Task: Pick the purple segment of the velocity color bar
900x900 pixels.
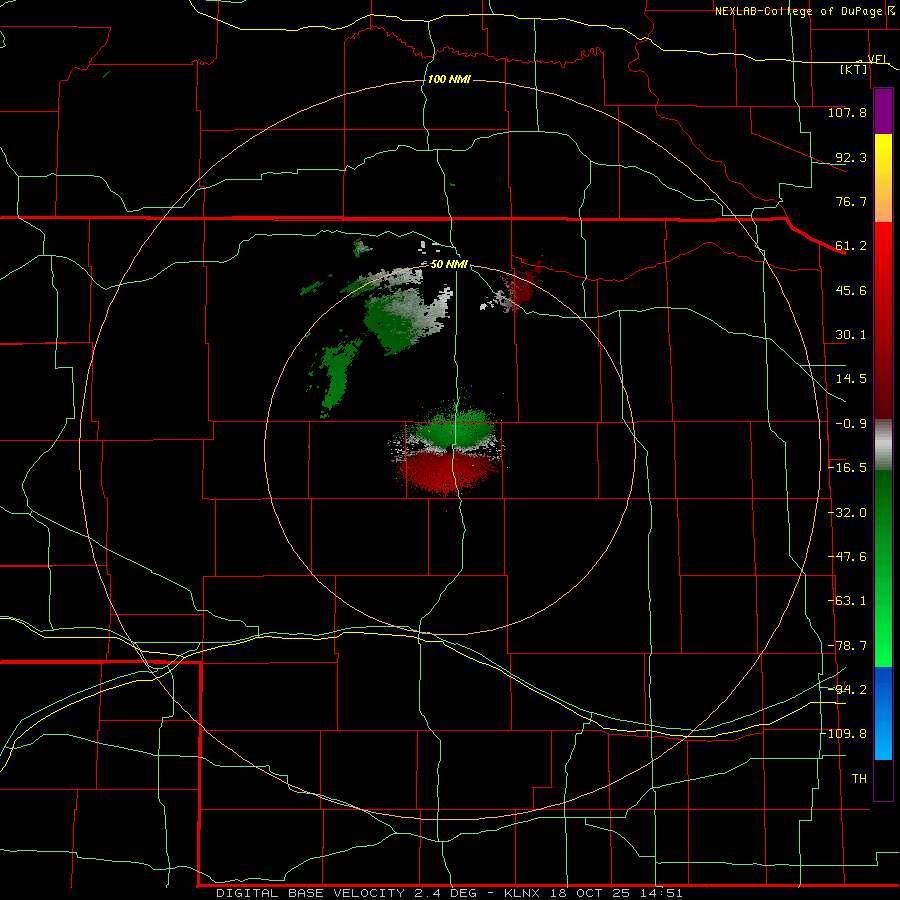Action: (883, 111)
